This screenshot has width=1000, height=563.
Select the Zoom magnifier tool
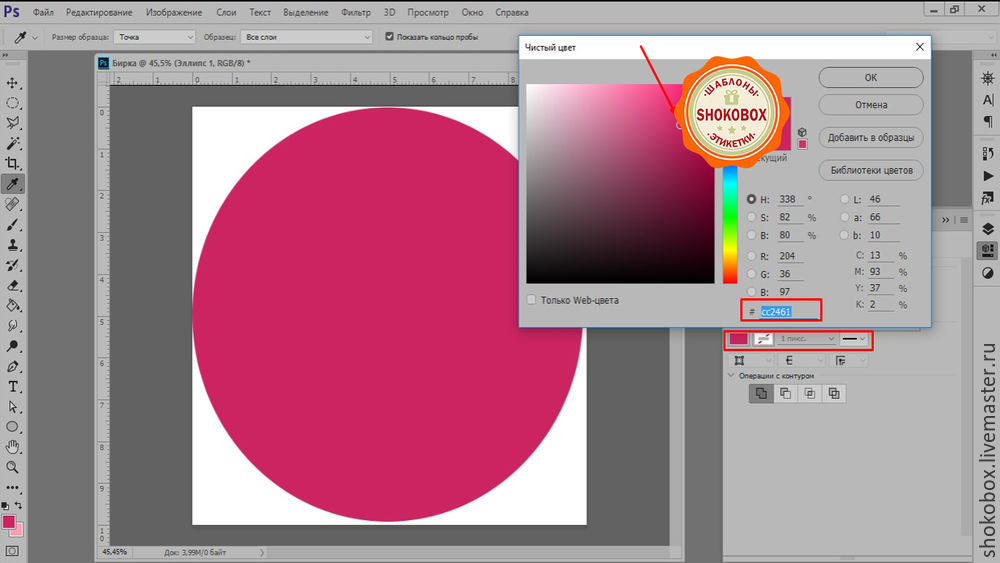(x=14, y=467)
